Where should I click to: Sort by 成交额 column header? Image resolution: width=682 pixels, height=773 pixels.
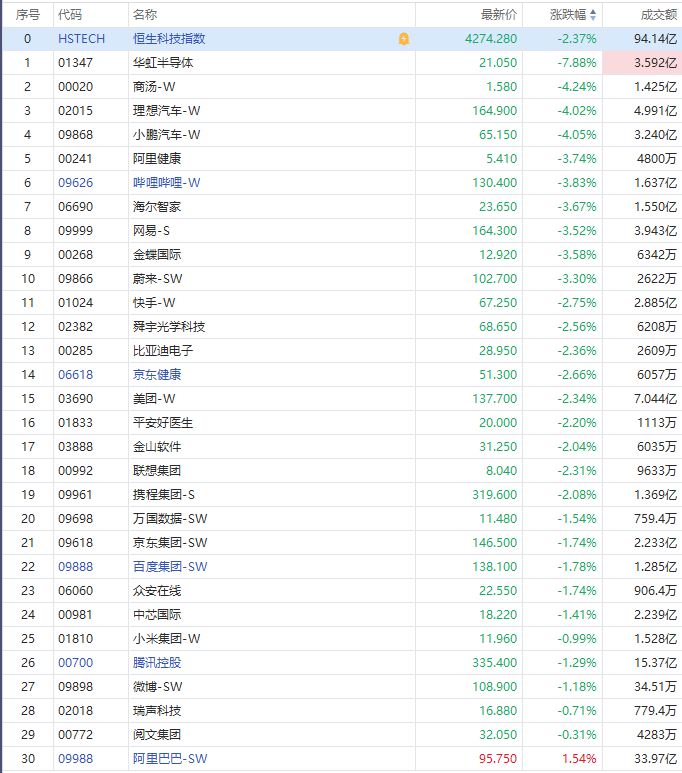pyautogui.click(x=658, y=15)
